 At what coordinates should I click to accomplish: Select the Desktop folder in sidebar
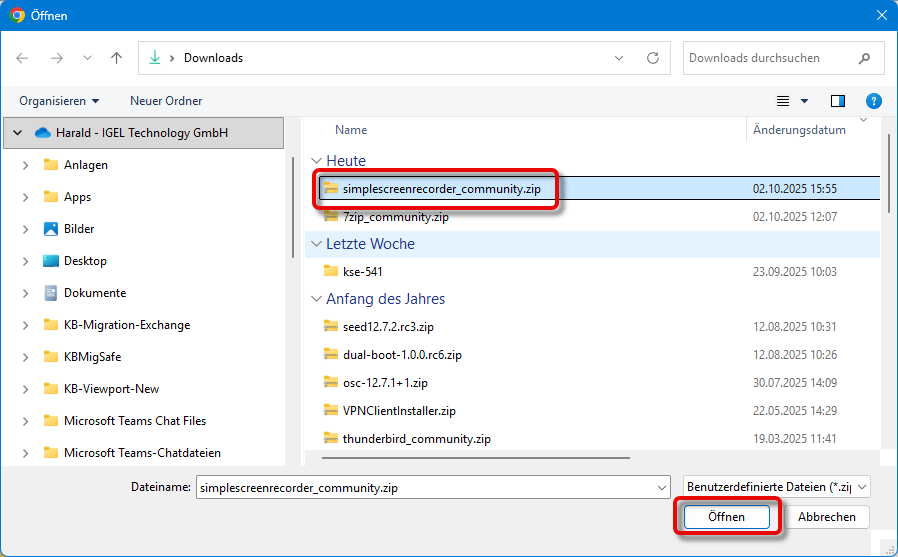tap(85, 261)
